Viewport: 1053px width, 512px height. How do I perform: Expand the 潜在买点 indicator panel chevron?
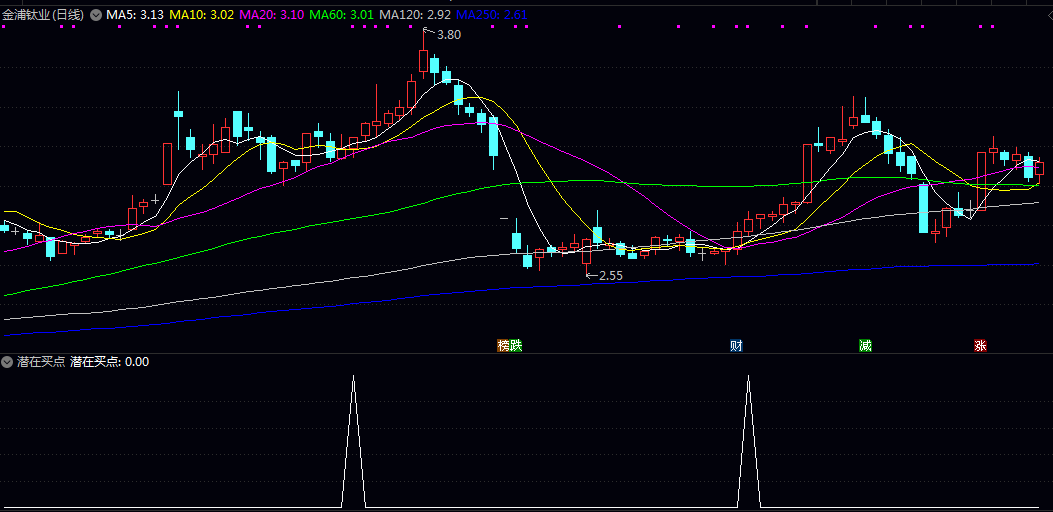click(7, 361)
